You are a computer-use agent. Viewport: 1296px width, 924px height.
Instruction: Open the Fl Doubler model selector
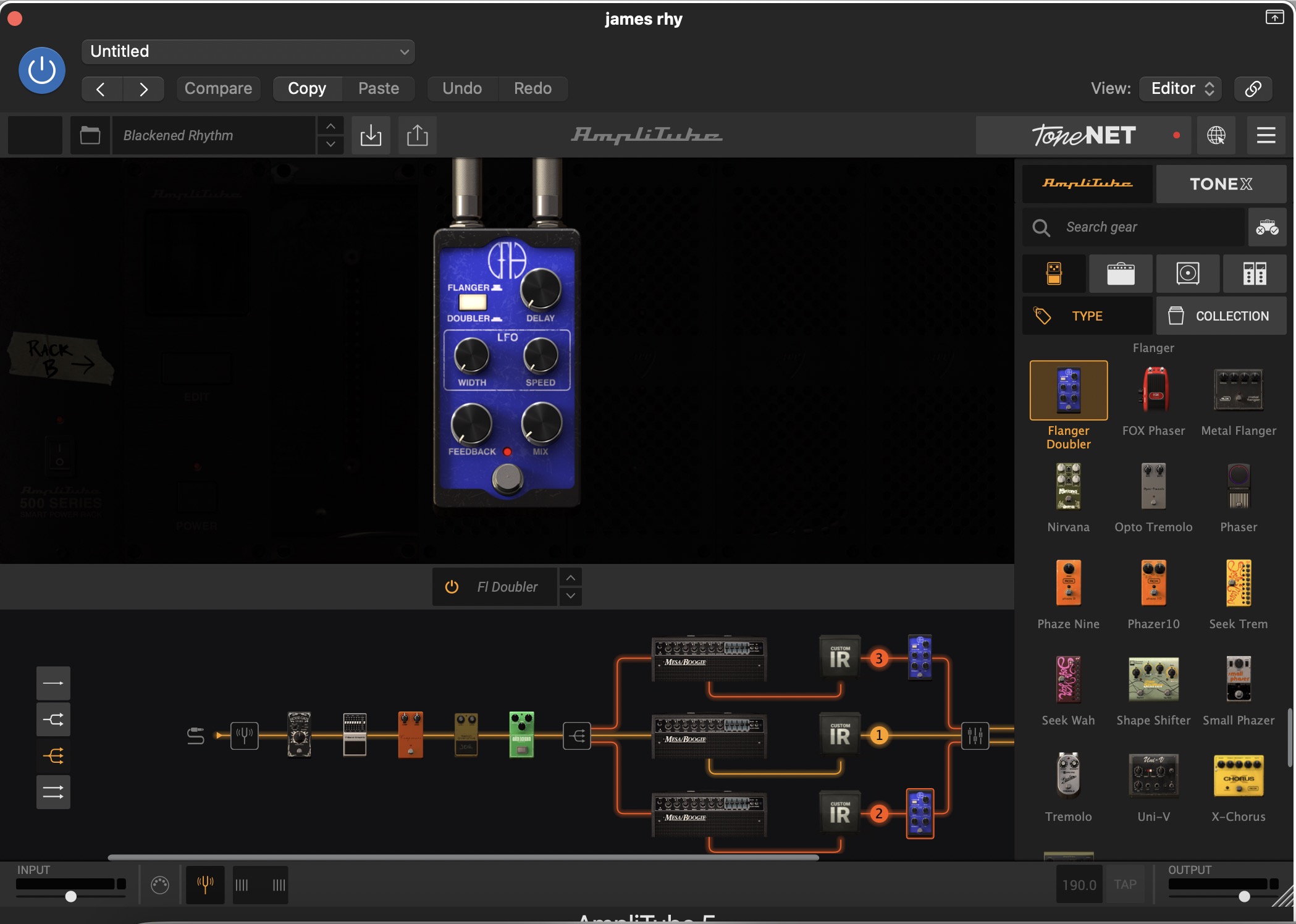[x=508, y=587]
